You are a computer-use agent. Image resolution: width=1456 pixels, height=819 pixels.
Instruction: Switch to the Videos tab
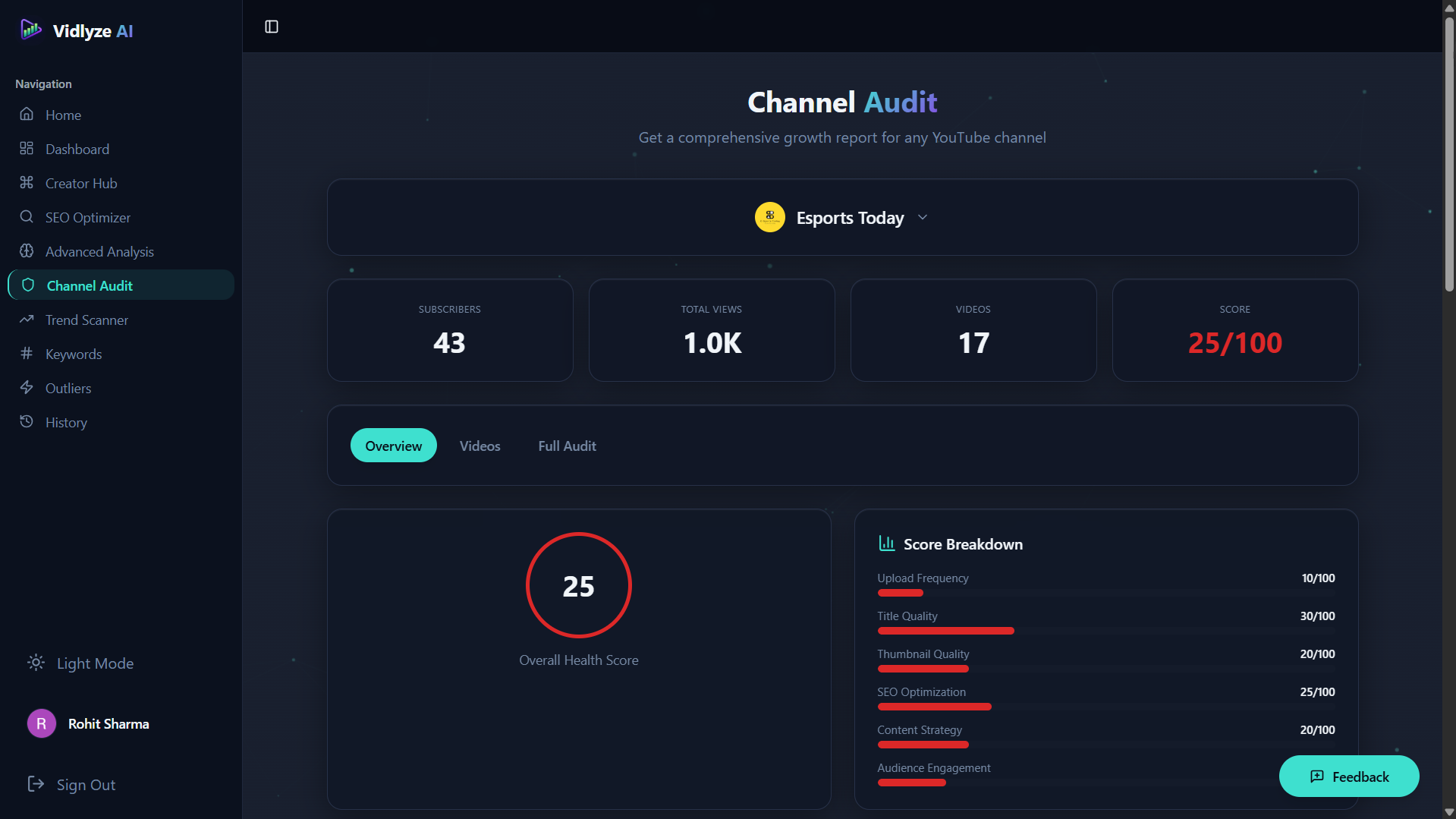[x=480, y=446]
